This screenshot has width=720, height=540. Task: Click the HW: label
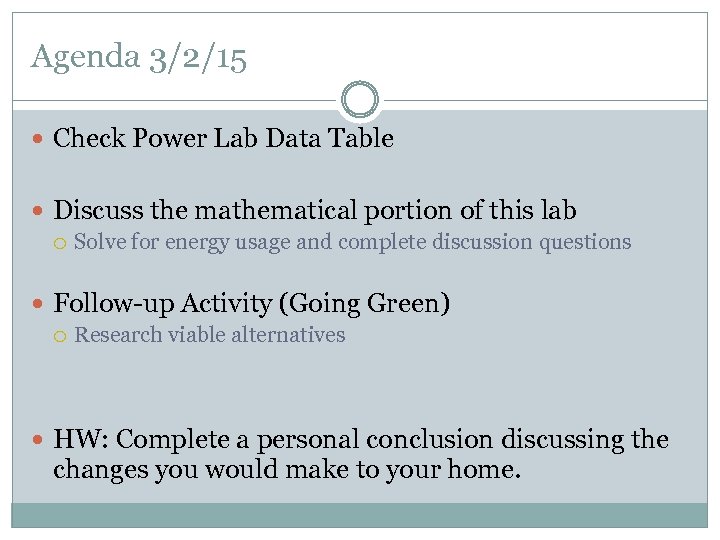click(81, 440)
